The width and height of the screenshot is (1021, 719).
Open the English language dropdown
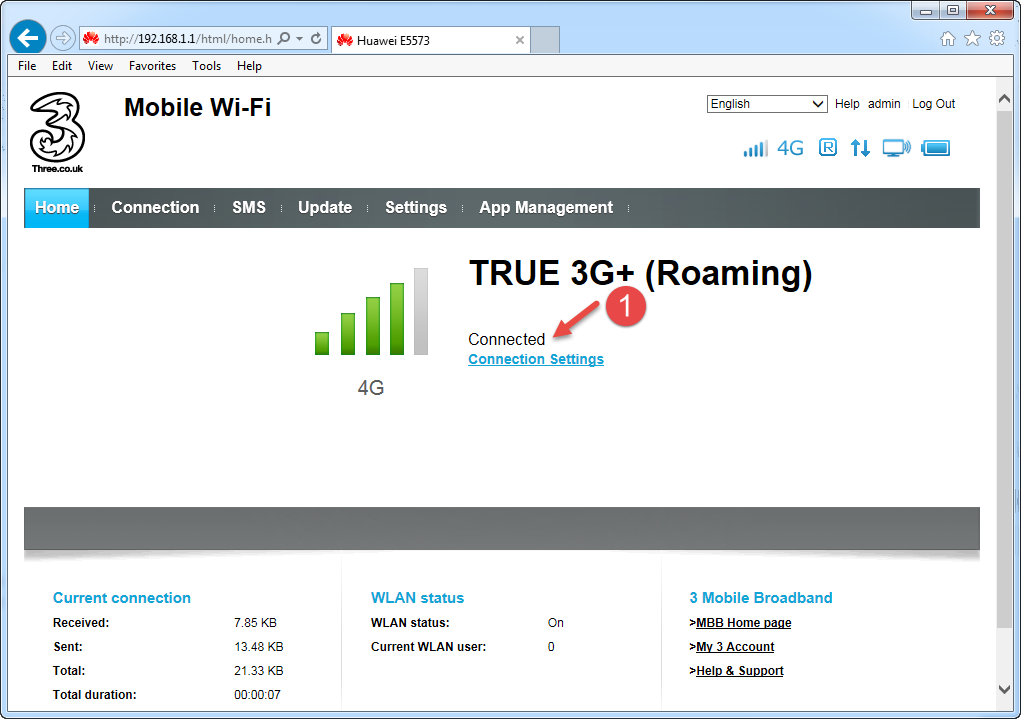(767, 104)
